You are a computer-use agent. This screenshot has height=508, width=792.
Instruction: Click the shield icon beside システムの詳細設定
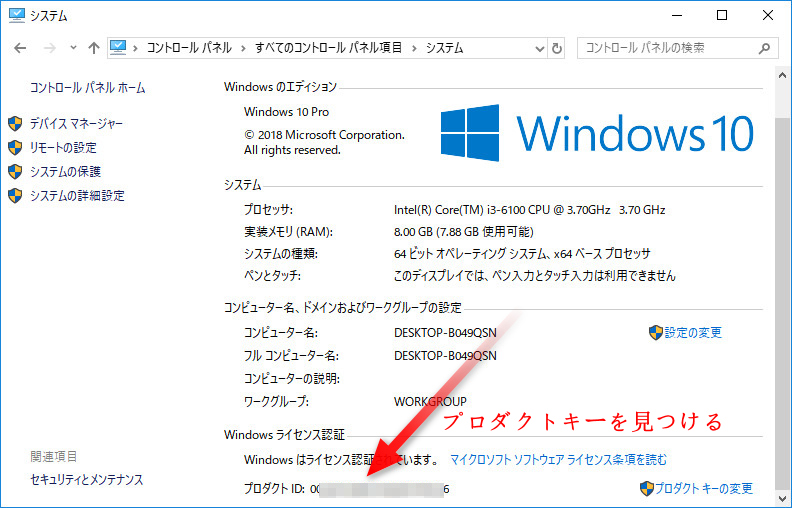[15, 195]
